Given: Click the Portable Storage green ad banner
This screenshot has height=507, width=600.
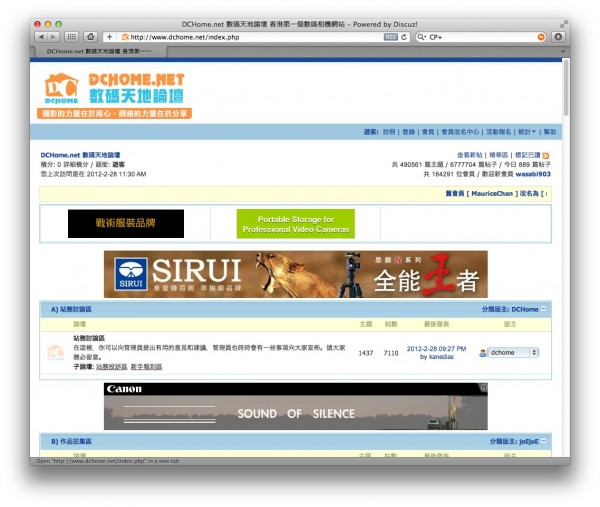Looking at the screenshot, I should [296, 224].
